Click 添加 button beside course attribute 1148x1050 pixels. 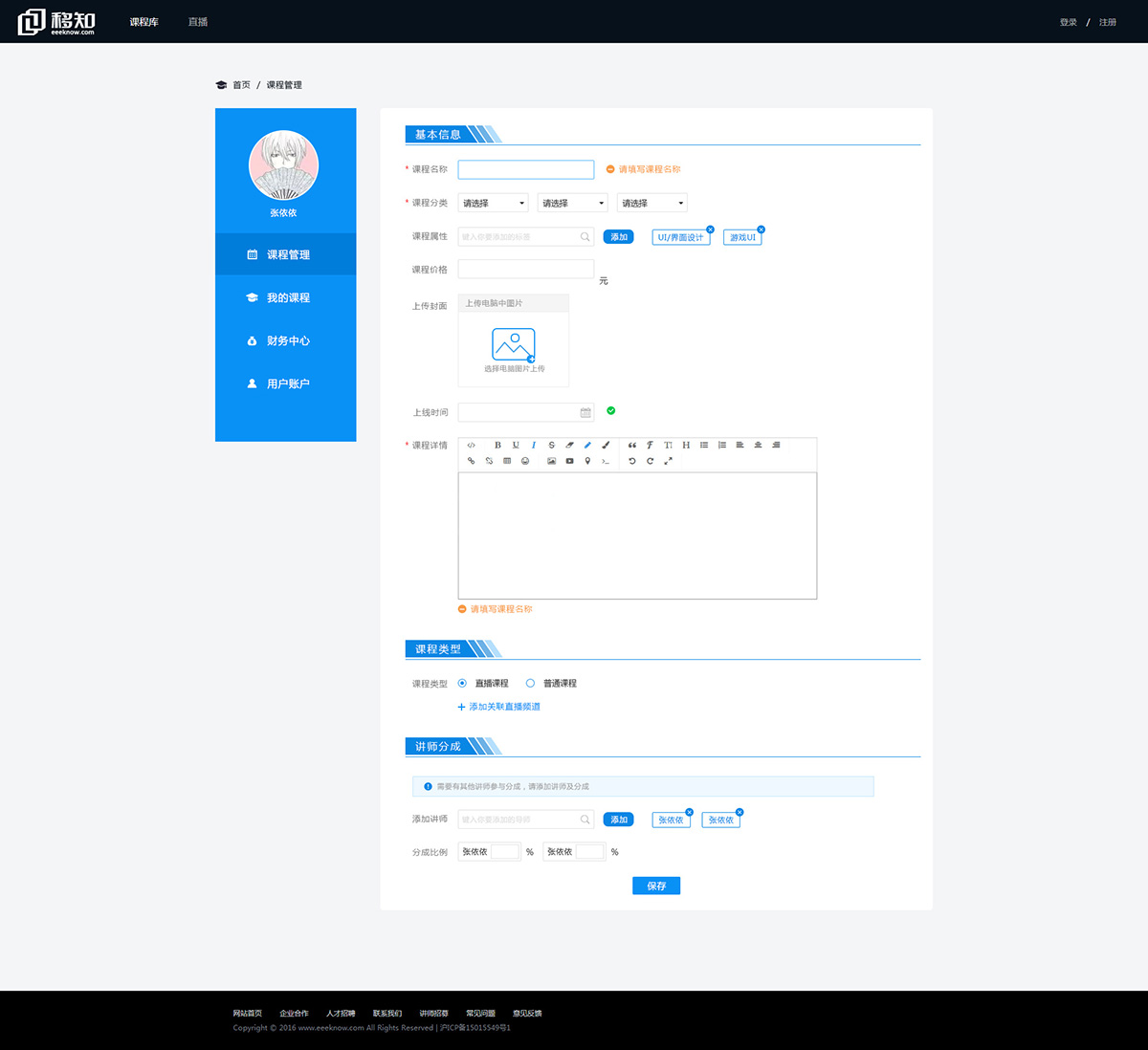[x=619, y=236]
